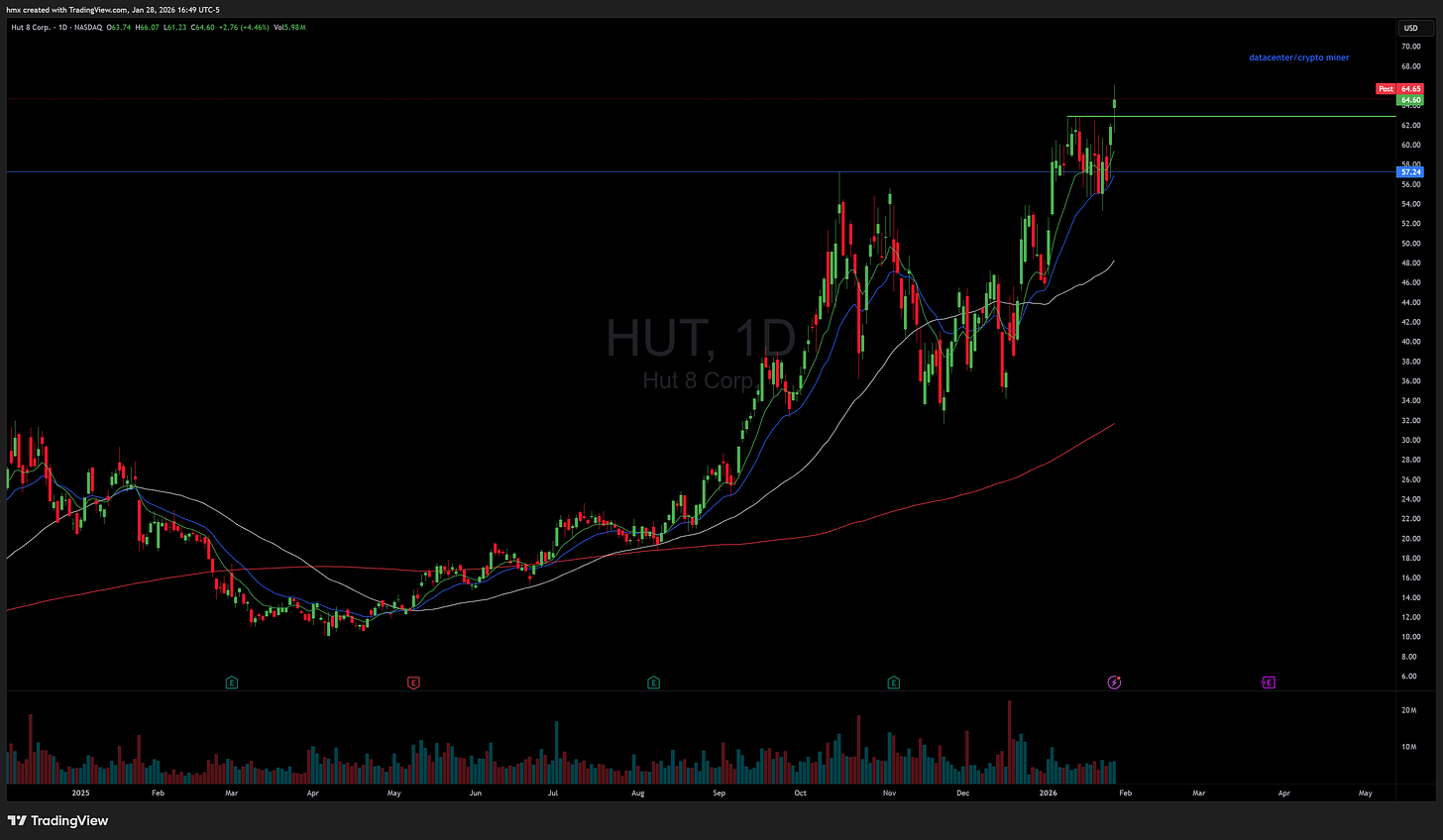Click the green earnings marker near March 2025
This screenshot has width=1443, height=840.
(232, 682)
